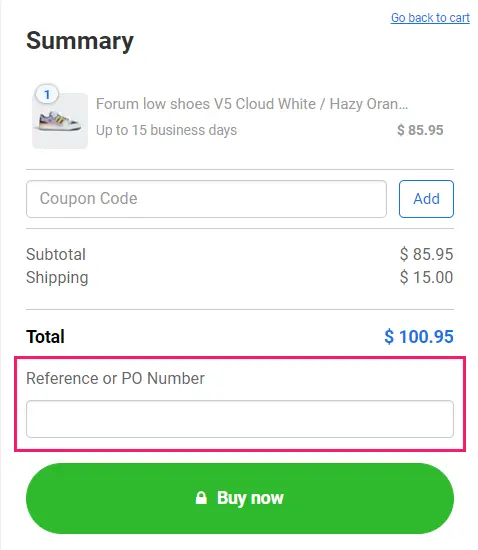This screenshot has width=478, height=550.
Task: Click the green Buy now button
Action: point(240,498)
